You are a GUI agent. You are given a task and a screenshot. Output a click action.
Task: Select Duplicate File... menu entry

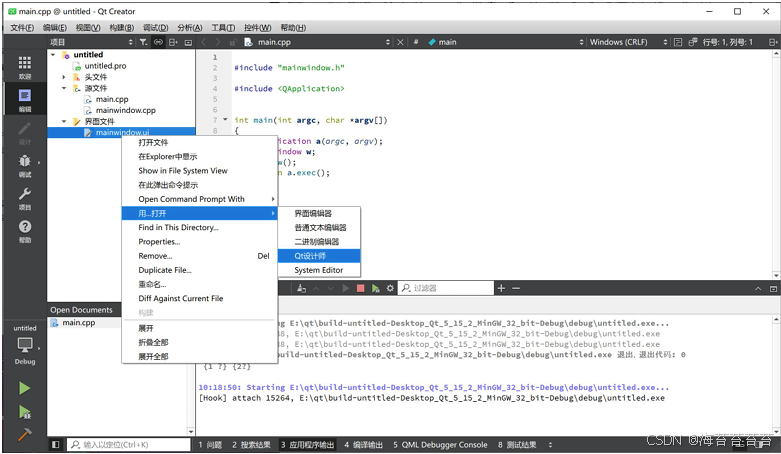pyautogui.click(x=199, y=270)
